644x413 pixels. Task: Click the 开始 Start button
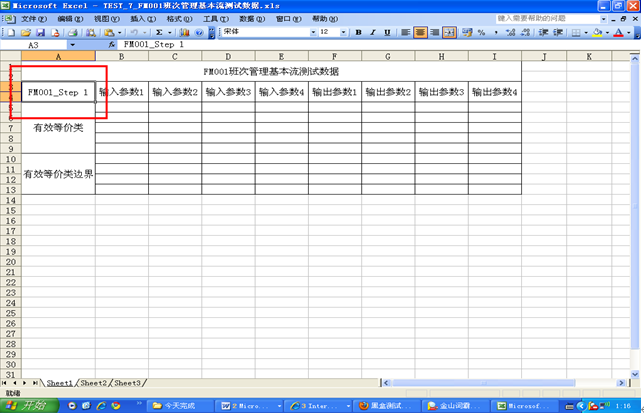click(x=29, y=406)
